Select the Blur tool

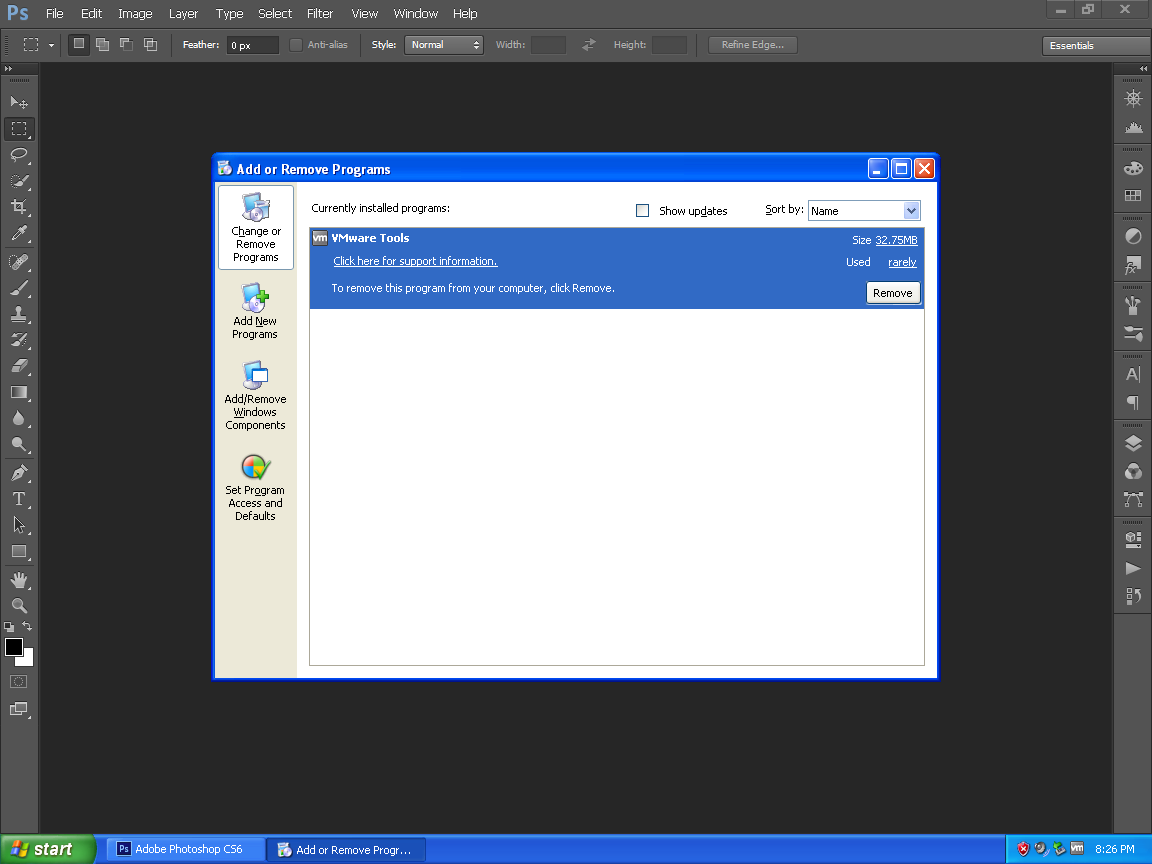[19, 418]
